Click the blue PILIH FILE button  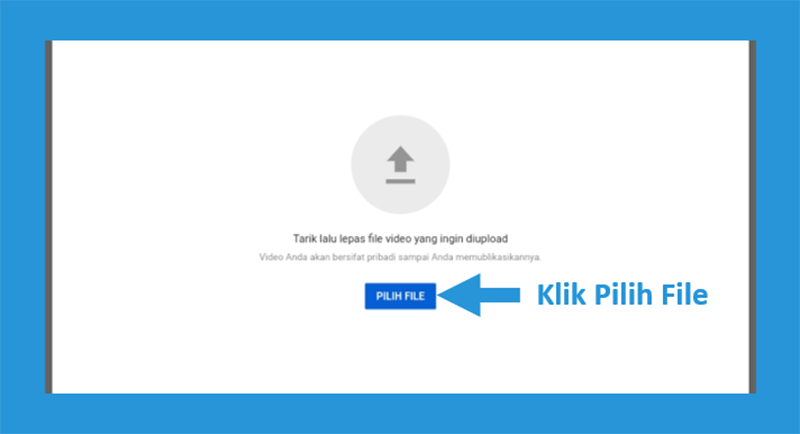tap(400, 296)
